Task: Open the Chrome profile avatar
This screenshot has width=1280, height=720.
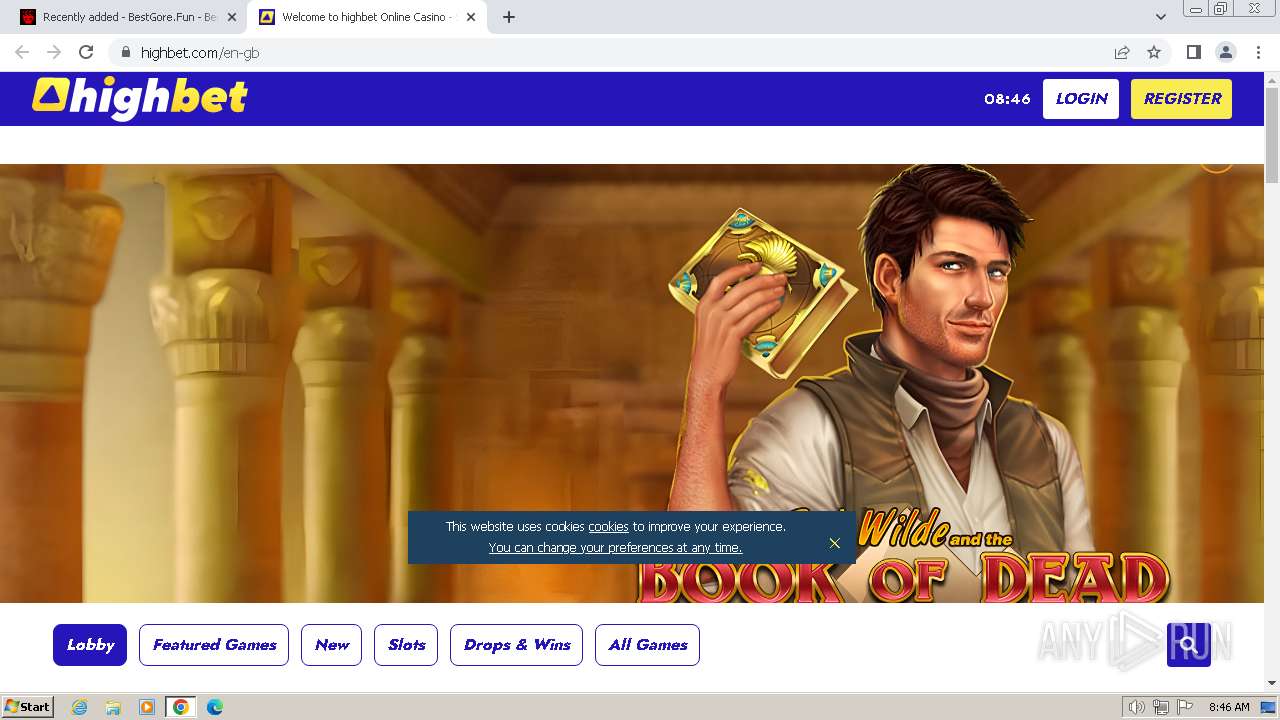Action: click(x=1225, y=52)
